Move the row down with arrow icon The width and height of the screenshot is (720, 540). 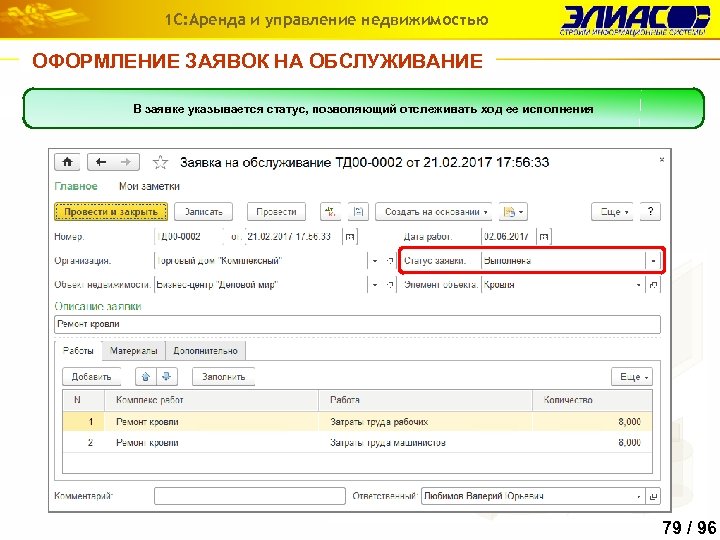pos(167,377)
